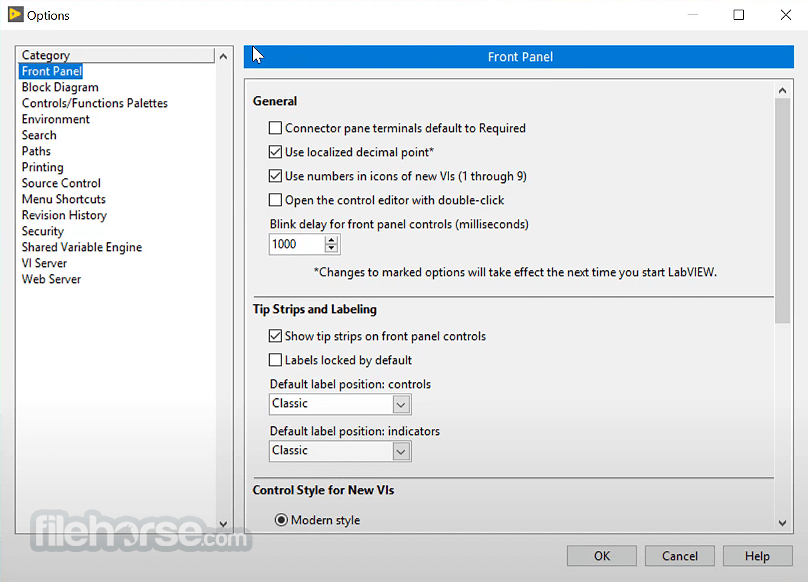
Task: Select Source Control category
Action: [61, 183]
